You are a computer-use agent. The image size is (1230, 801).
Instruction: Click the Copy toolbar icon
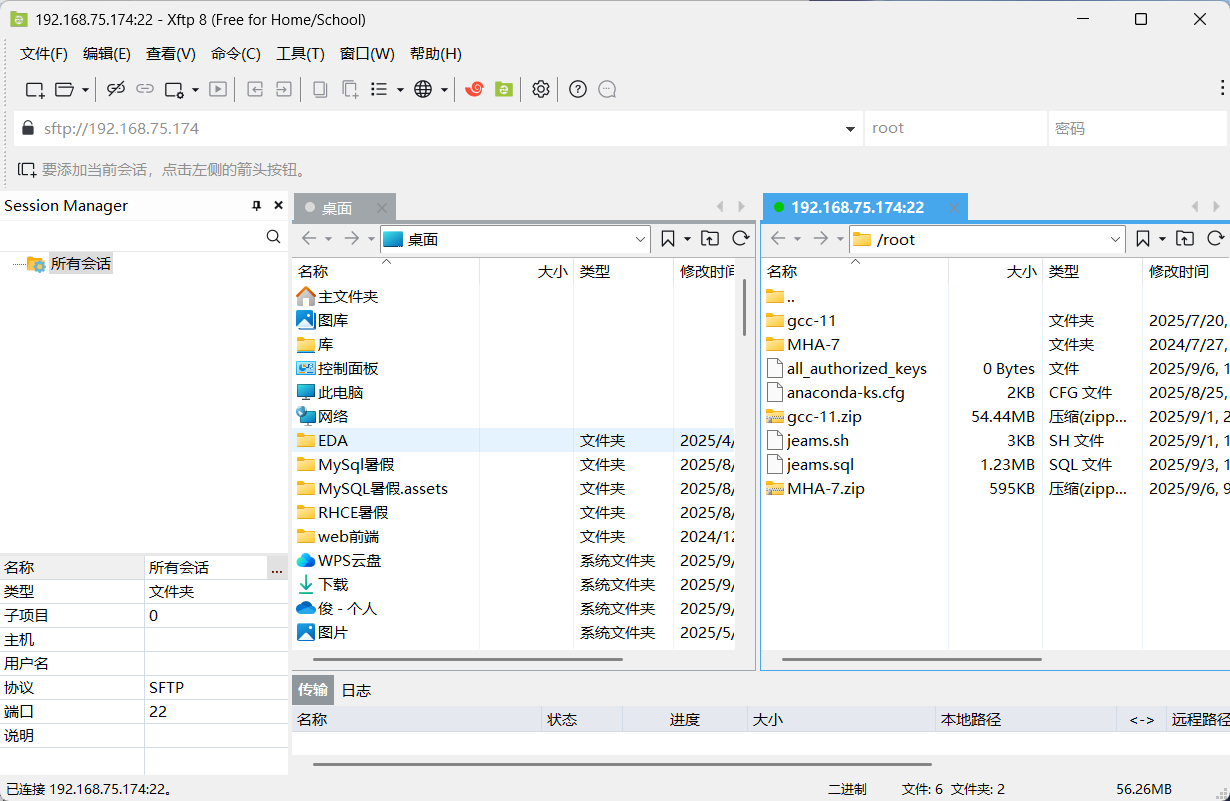point(320,89)
